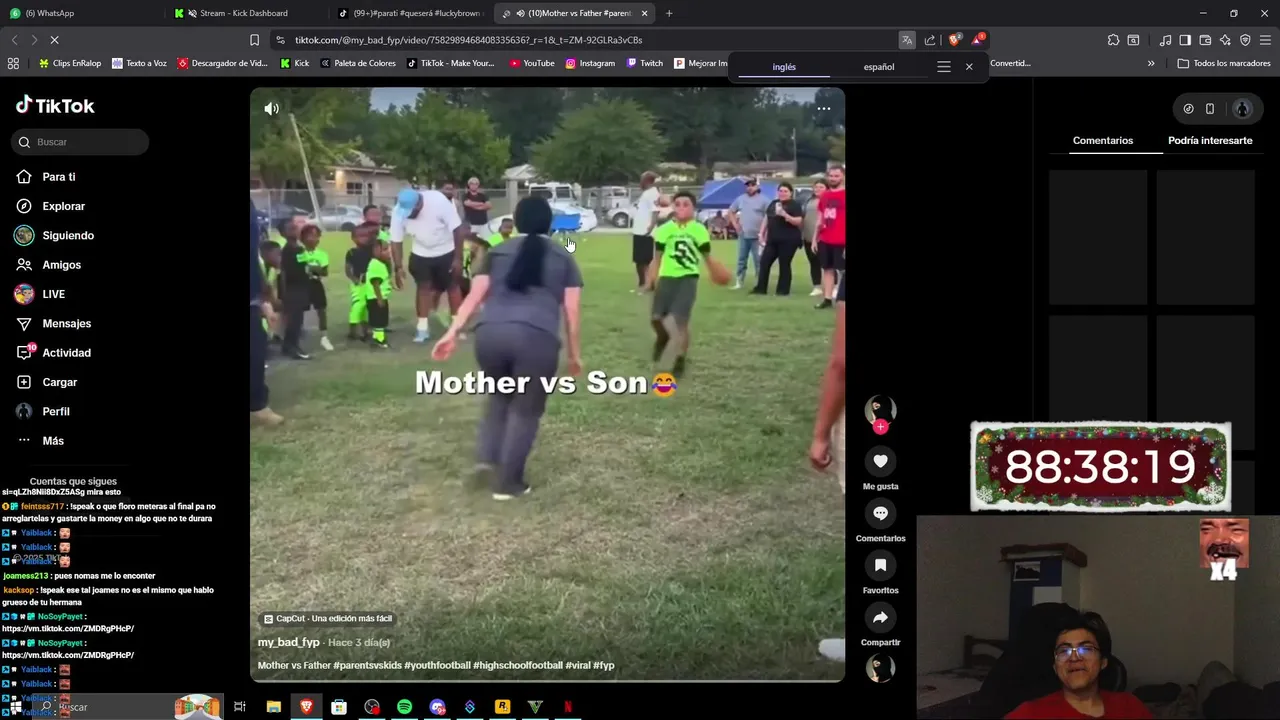This screenshot has height=720, width=1280.
Task: Open Netflix from the taskbar
Action: click(x=568, y=707)
